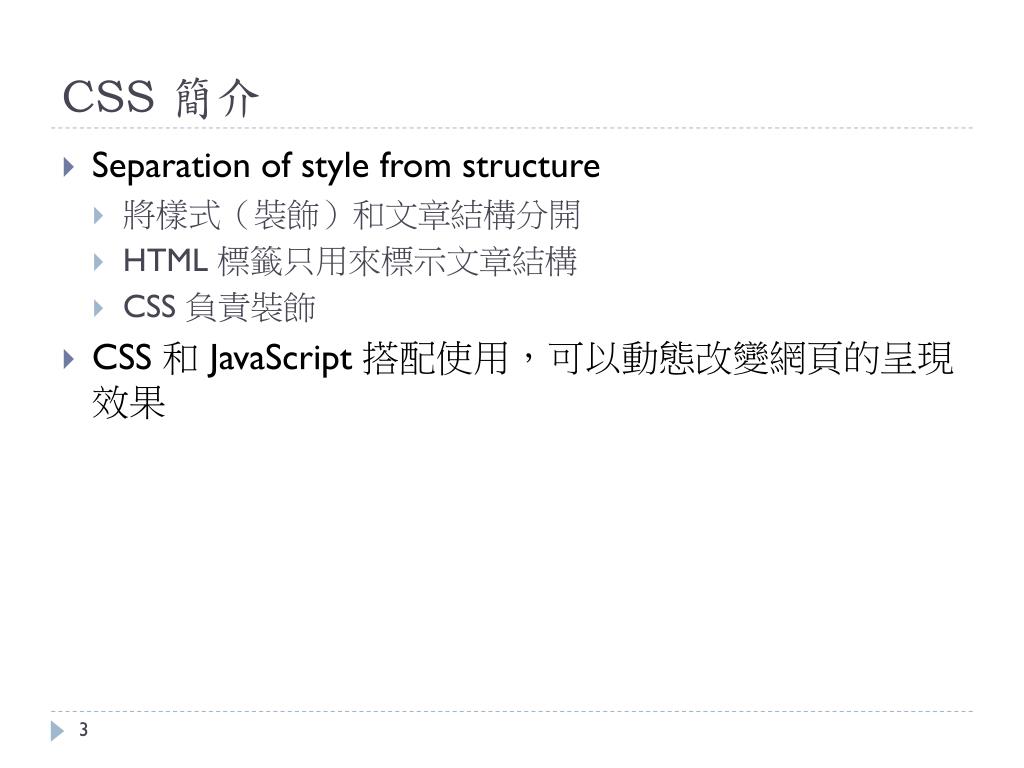Click the page number 3
The width and height of the screenshot is (1024, 768).
83,729
